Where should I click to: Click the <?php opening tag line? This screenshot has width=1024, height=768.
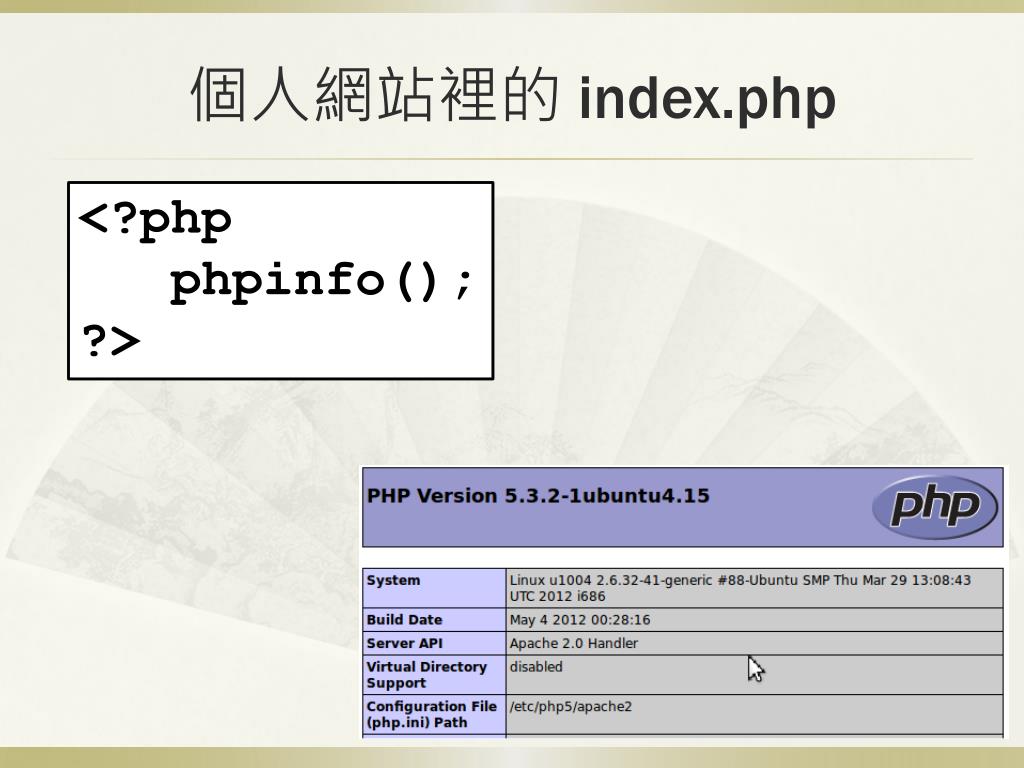(155, 219)
